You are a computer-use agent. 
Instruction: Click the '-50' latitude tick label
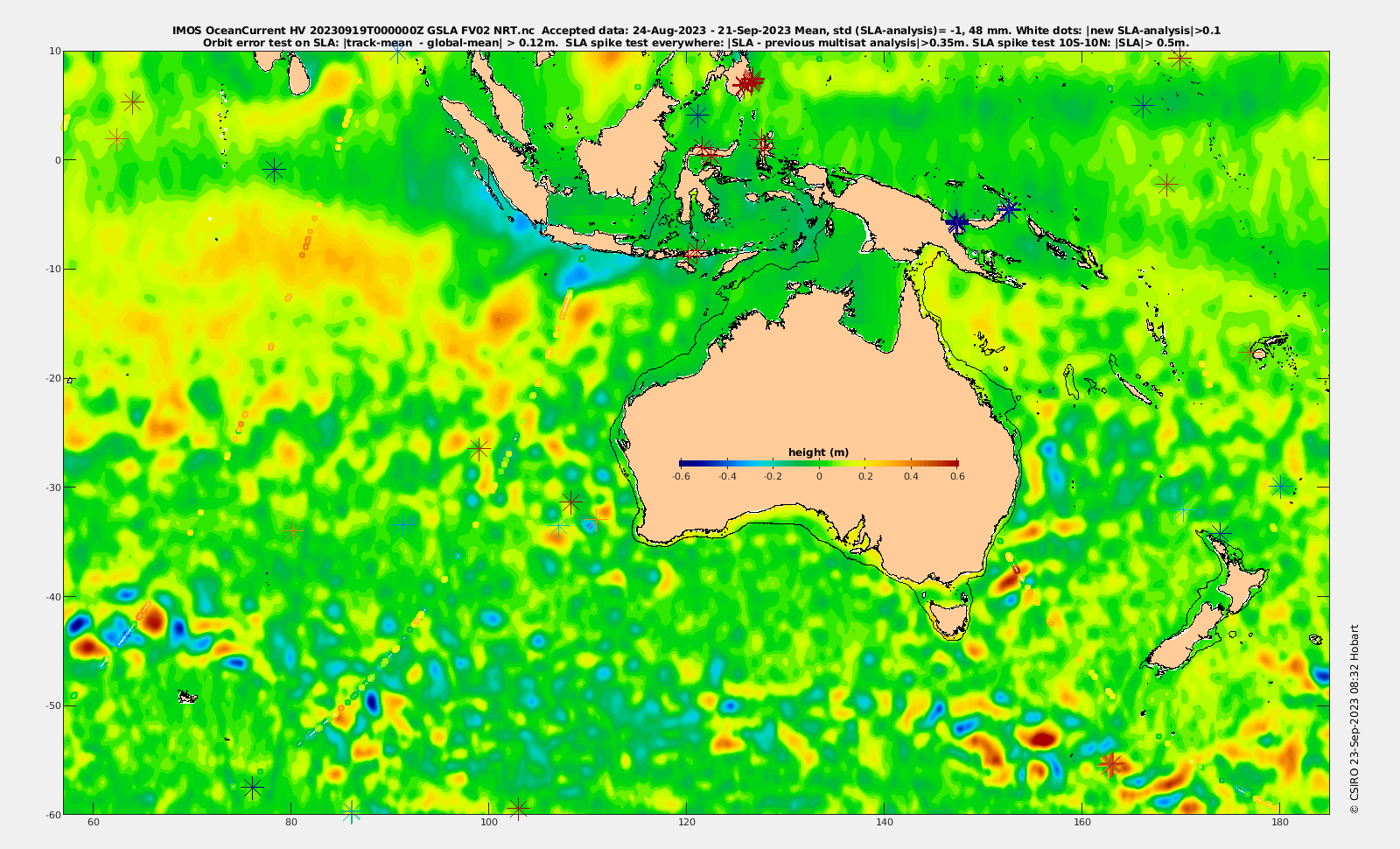click(x=52, y=705)
